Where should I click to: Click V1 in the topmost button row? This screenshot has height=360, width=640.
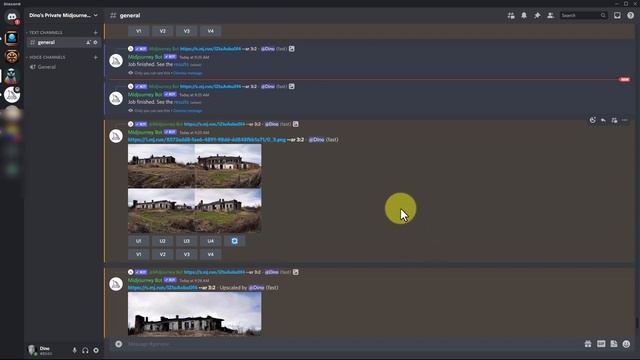[x=138, y=31]
